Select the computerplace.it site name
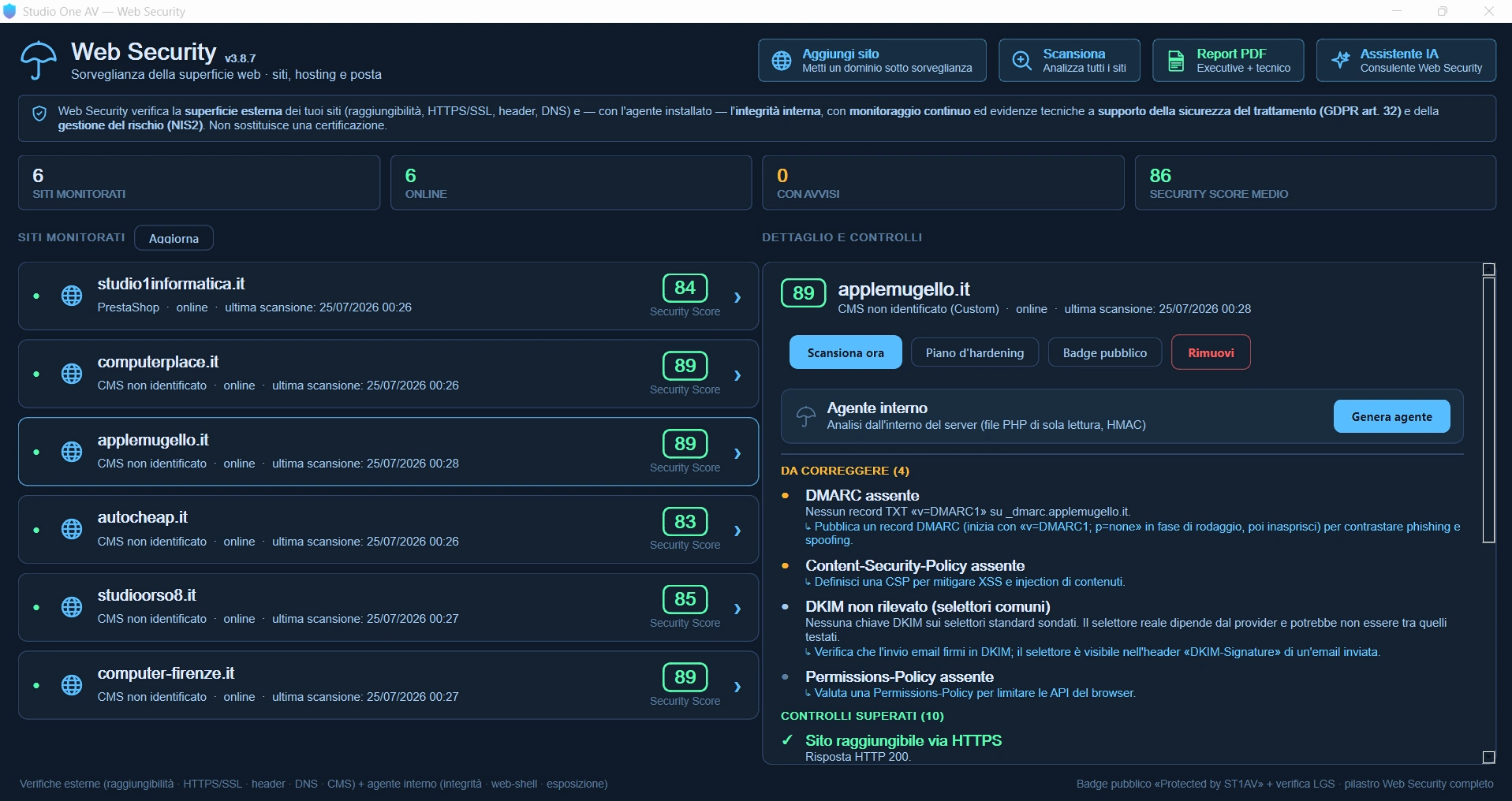This screenshot has width=1512, height=801. tap(158, 362)
